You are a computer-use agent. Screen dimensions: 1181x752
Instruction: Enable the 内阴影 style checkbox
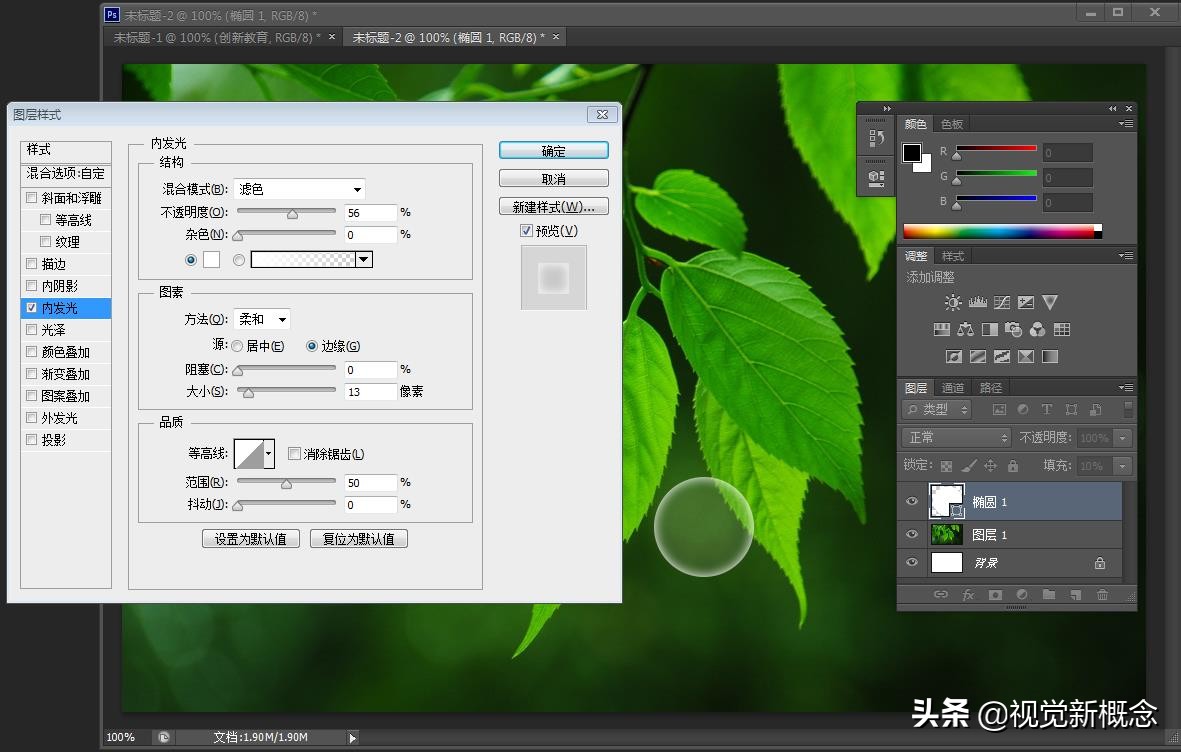point(31,286)
